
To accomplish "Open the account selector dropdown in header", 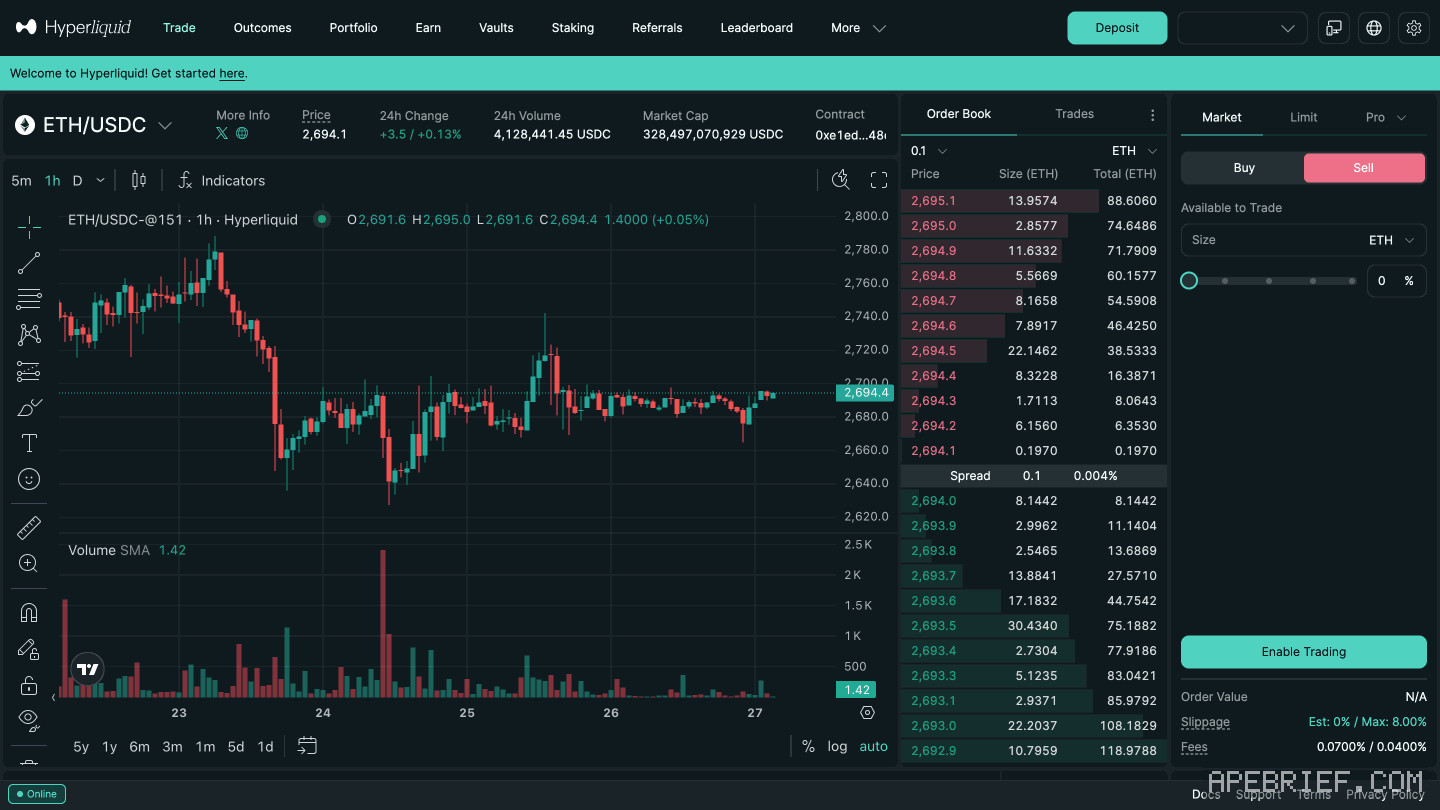I will 1243,28.
